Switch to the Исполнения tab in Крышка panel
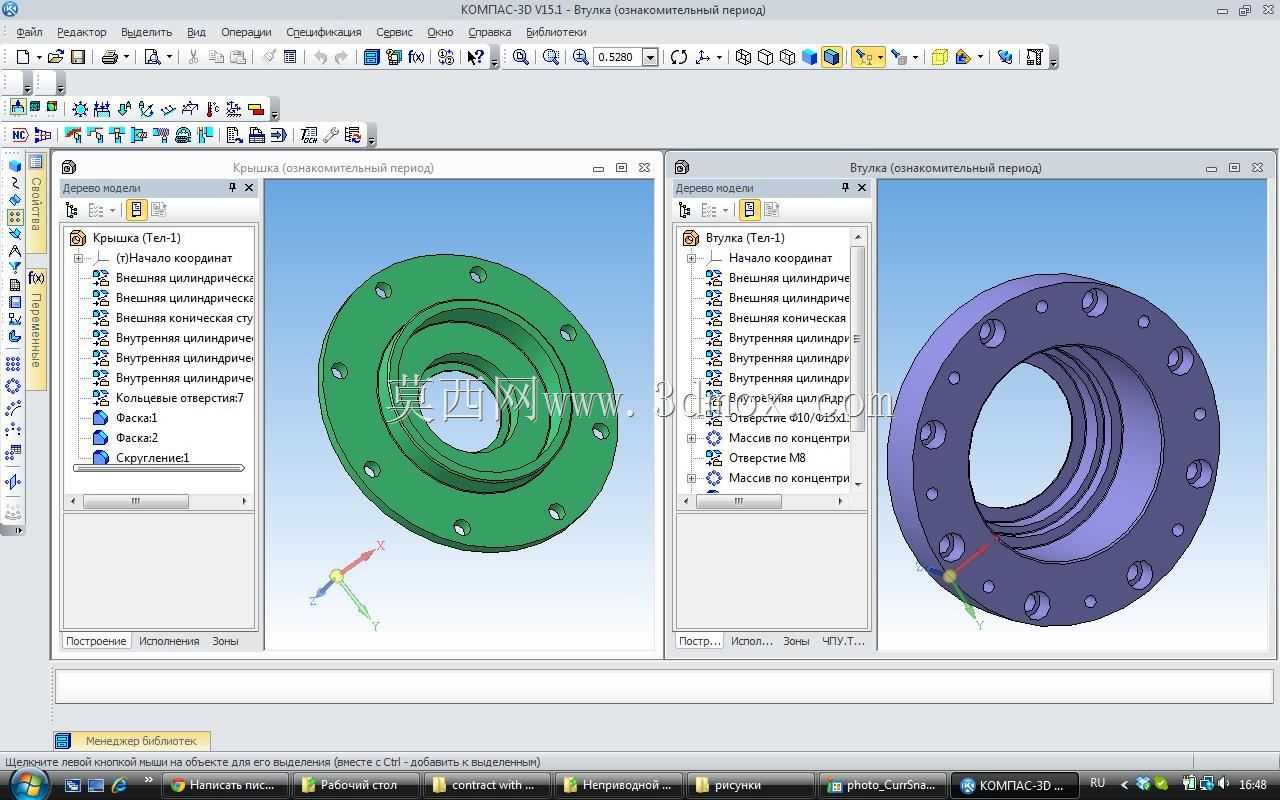Image resolution: width=1280 pixels, height=800 pixels. click(169, 641)
